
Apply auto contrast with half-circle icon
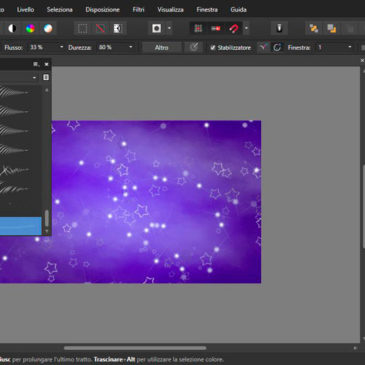[12, 29]
